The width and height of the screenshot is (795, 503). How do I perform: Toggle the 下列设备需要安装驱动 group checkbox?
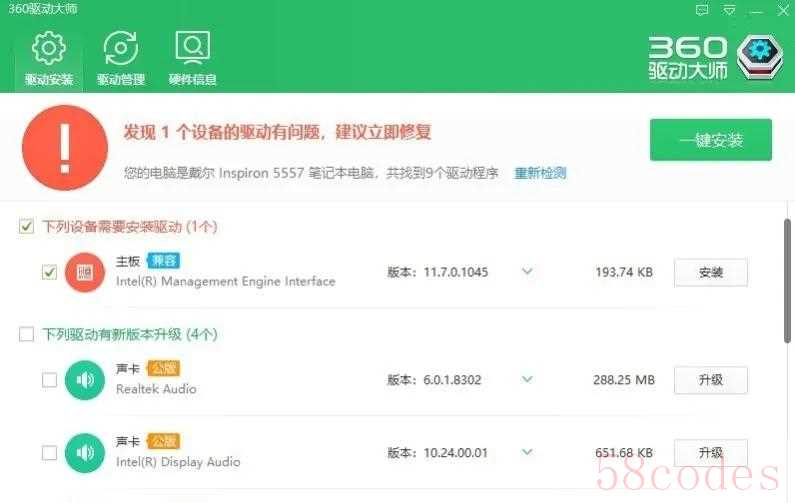pyautogui.click(x=26, y=226)
